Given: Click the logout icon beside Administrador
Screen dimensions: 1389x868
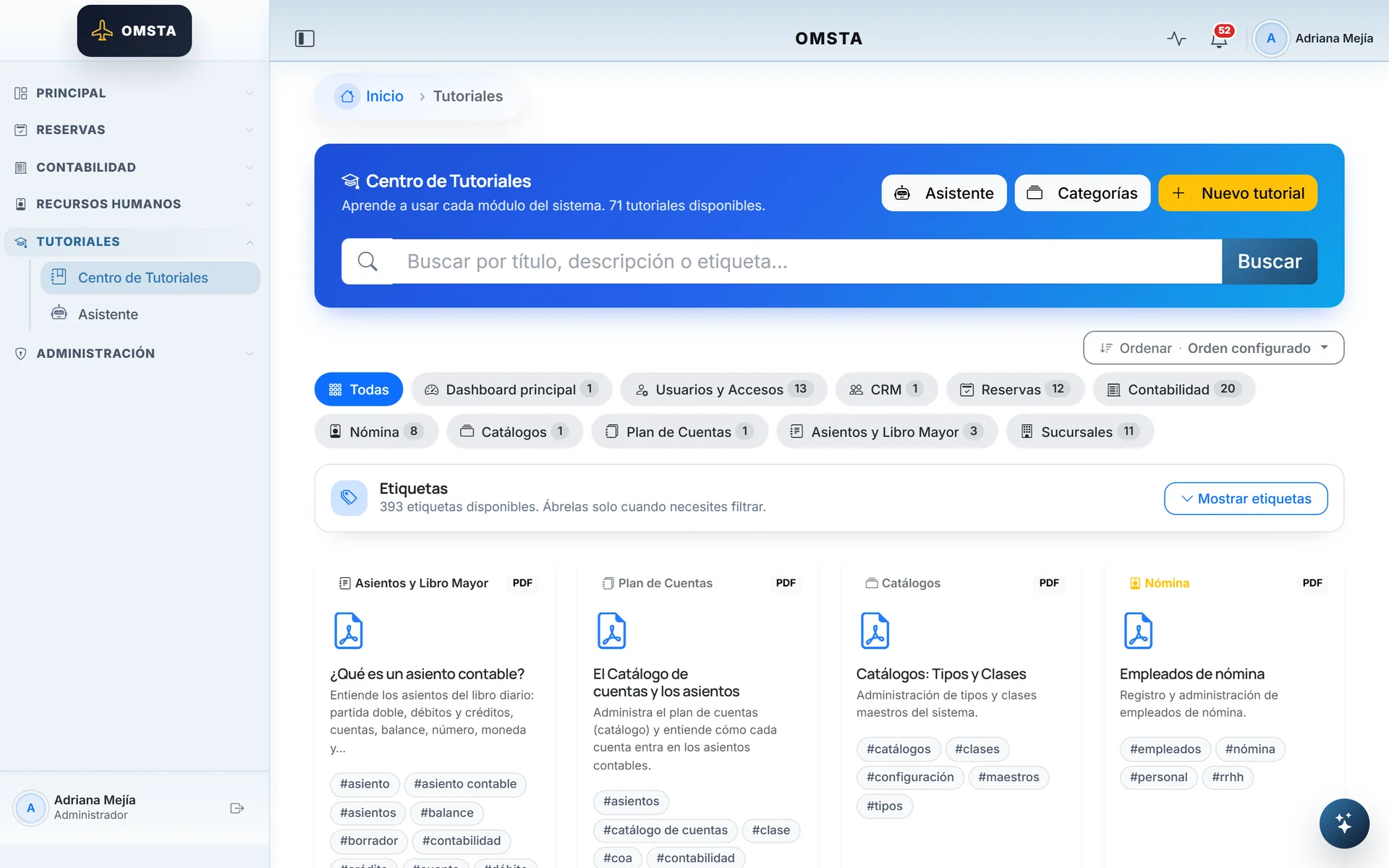Looking at the screenshot, I should [237, 808].
